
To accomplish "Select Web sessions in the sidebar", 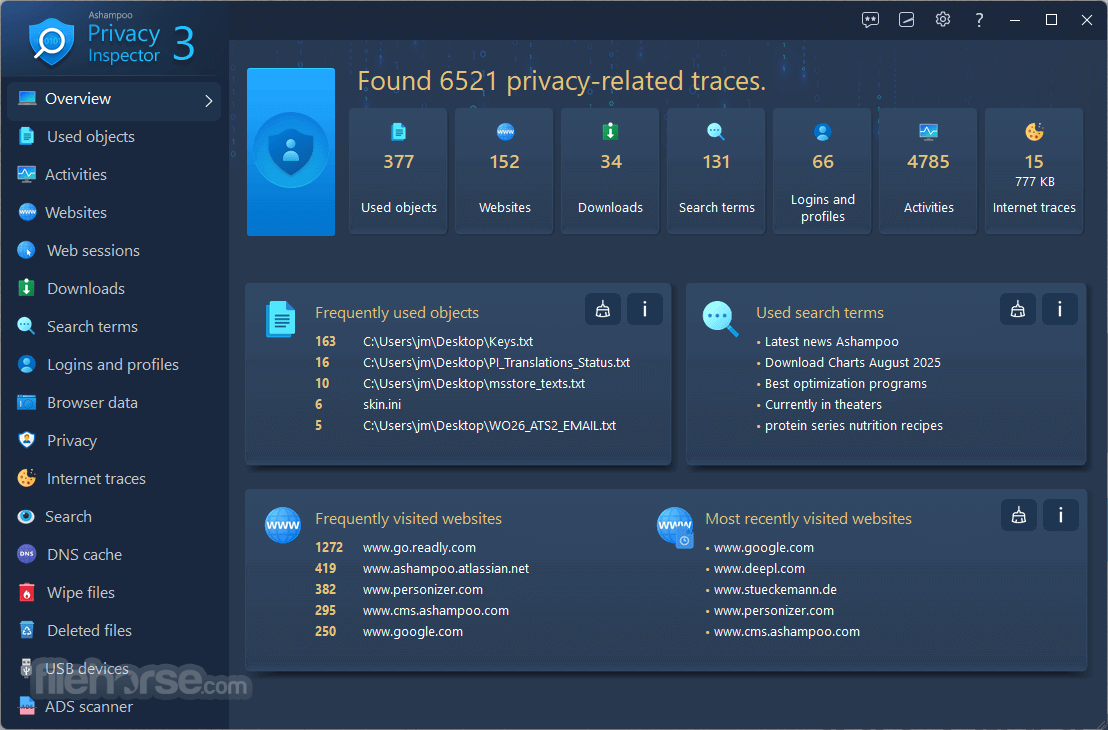I will pos(93,251).
